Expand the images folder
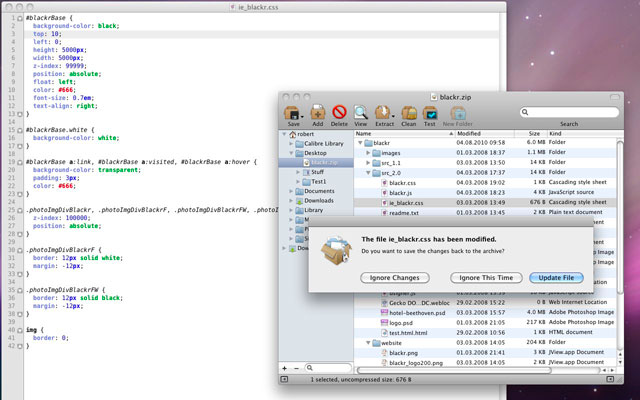Image resolution: width=640 pixels, height=400 pixels. coord(370,153)
